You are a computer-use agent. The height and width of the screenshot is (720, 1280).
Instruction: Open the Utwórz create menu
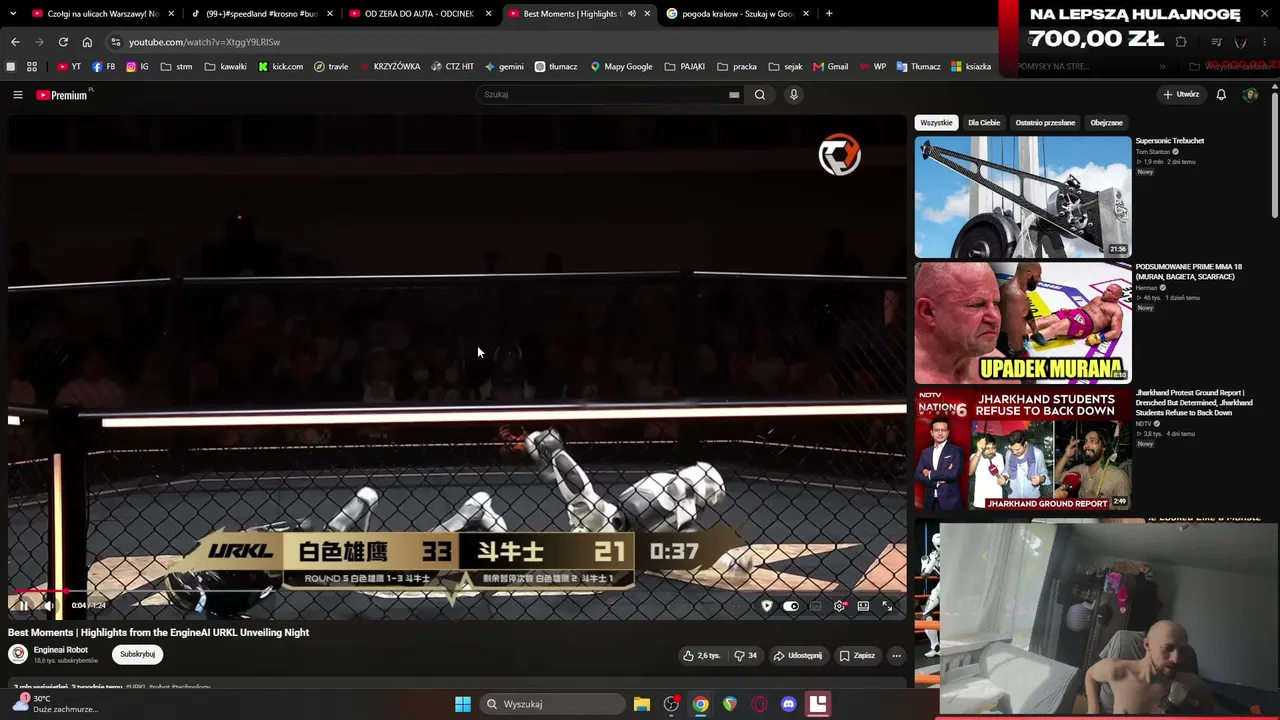tap(1181, 95)
